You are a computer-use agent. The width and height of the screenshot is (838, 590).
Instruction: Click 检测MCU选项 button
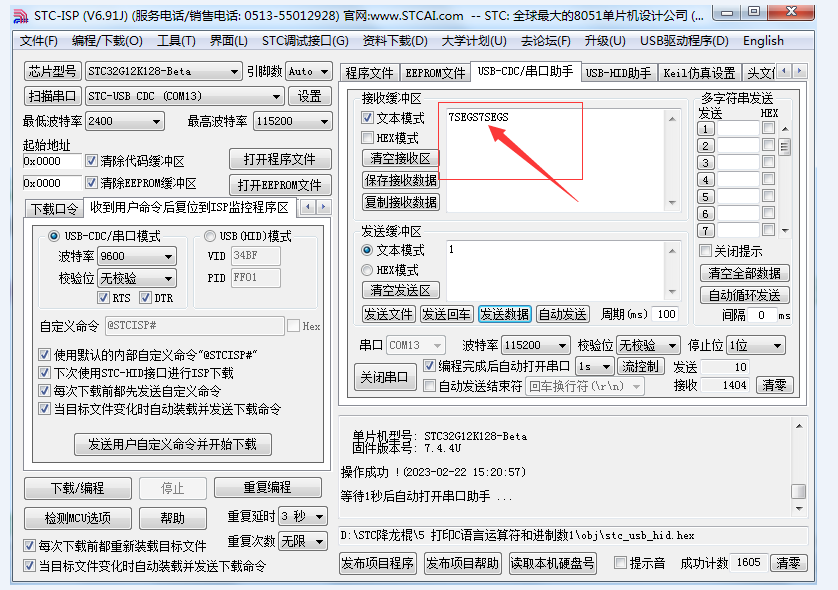pyautogui.click(x=78, y=518)
